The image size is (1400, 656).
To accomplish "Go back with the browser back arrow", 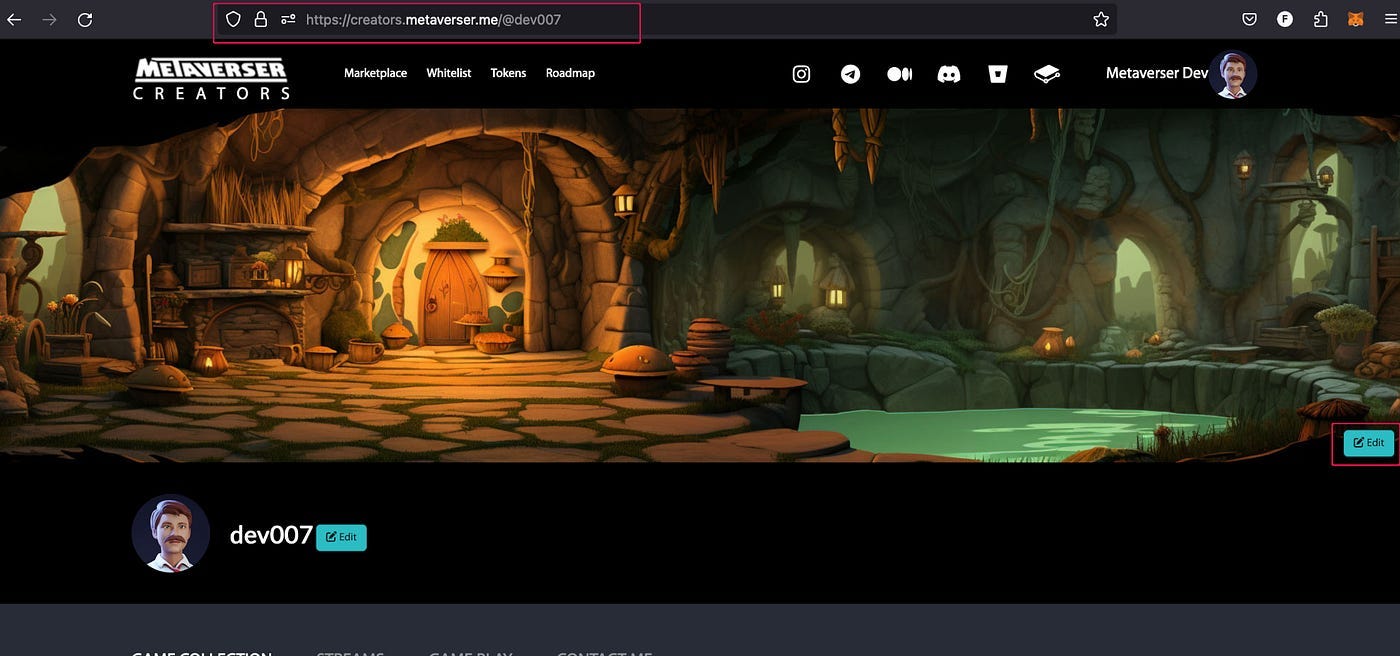I will [x=14, y=19].
